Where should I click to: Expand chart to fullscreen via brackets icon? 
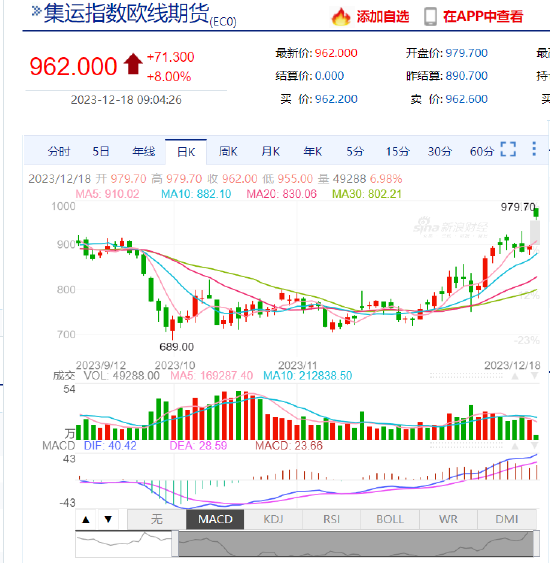(x=508, y=149)
